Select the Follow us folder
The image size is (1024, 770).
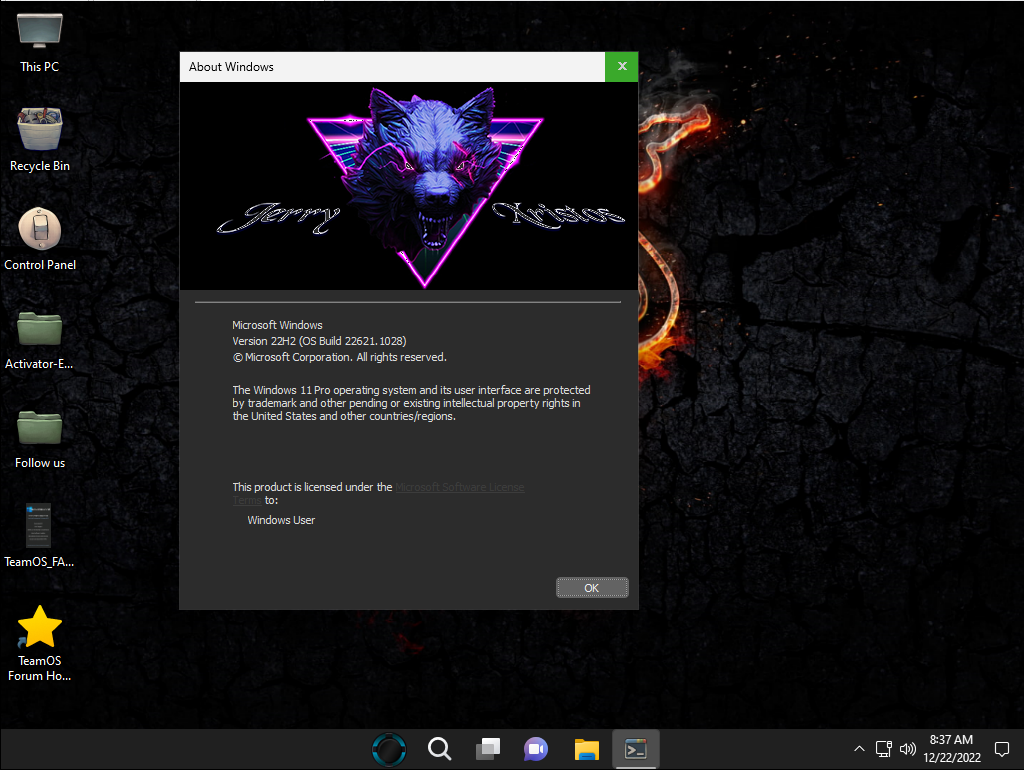40,438
